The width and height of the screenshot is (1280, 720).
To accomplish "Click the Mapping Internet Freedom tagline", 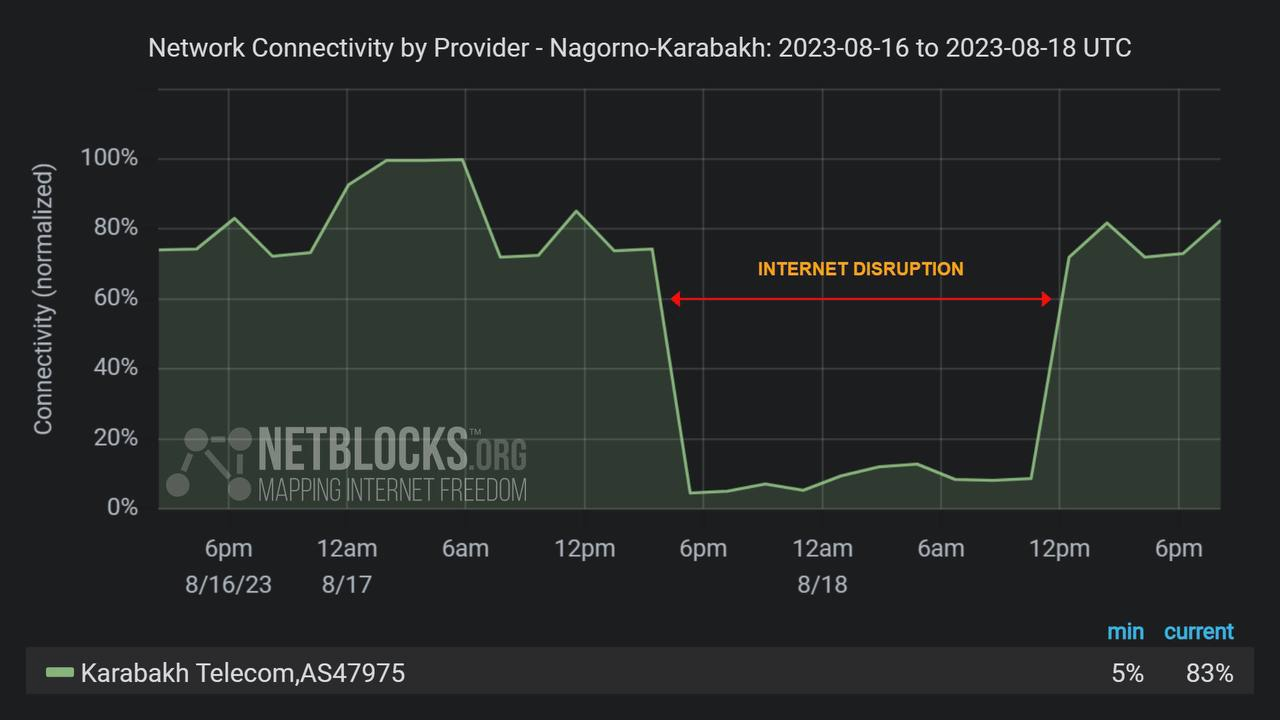I will tap(392, 490).
